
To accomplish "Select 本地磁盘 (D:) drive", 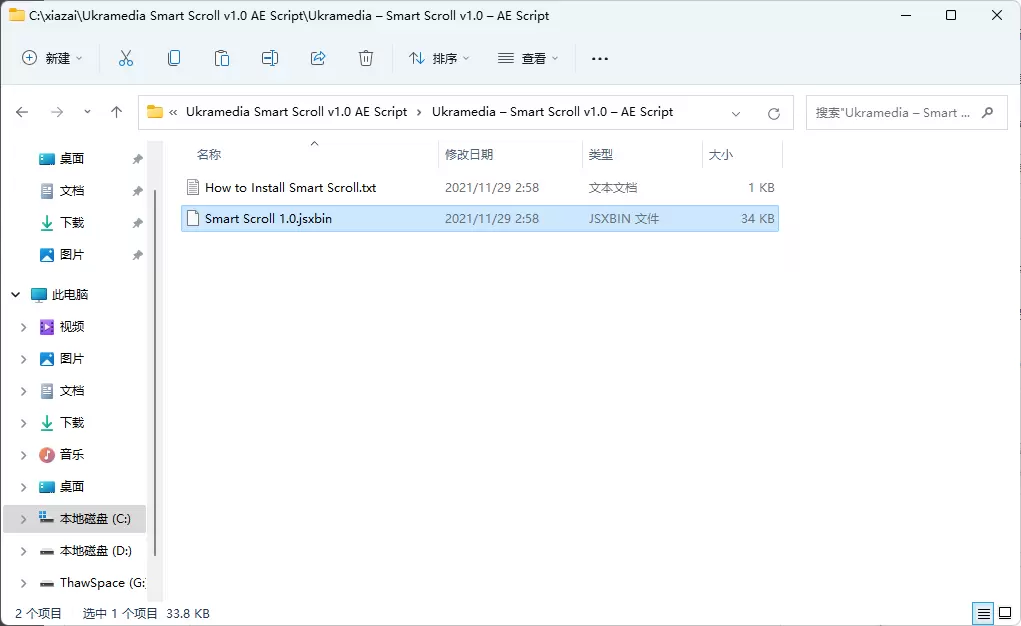I will [x=95, y=551].
